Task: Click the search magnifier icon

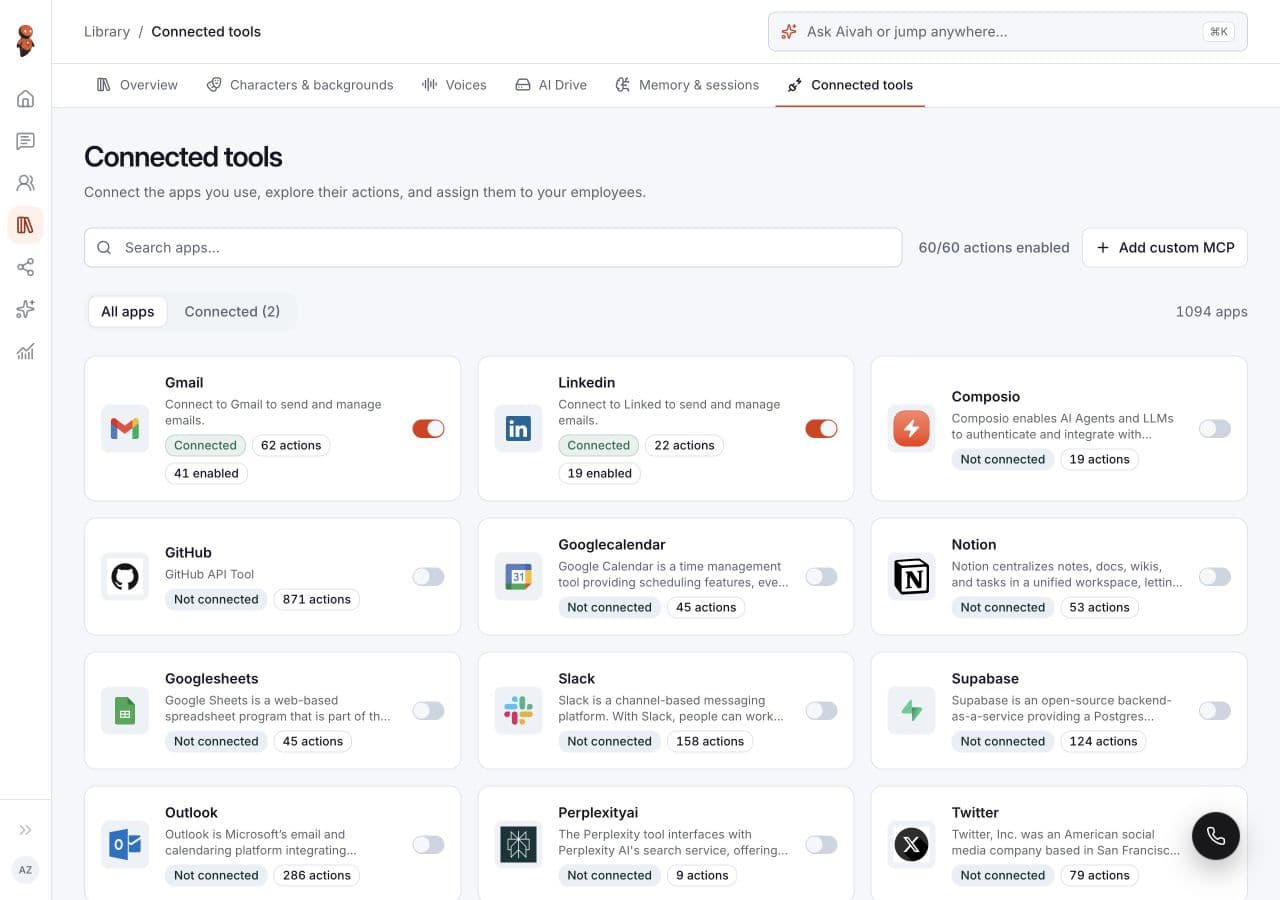Action: coord(104,247)
